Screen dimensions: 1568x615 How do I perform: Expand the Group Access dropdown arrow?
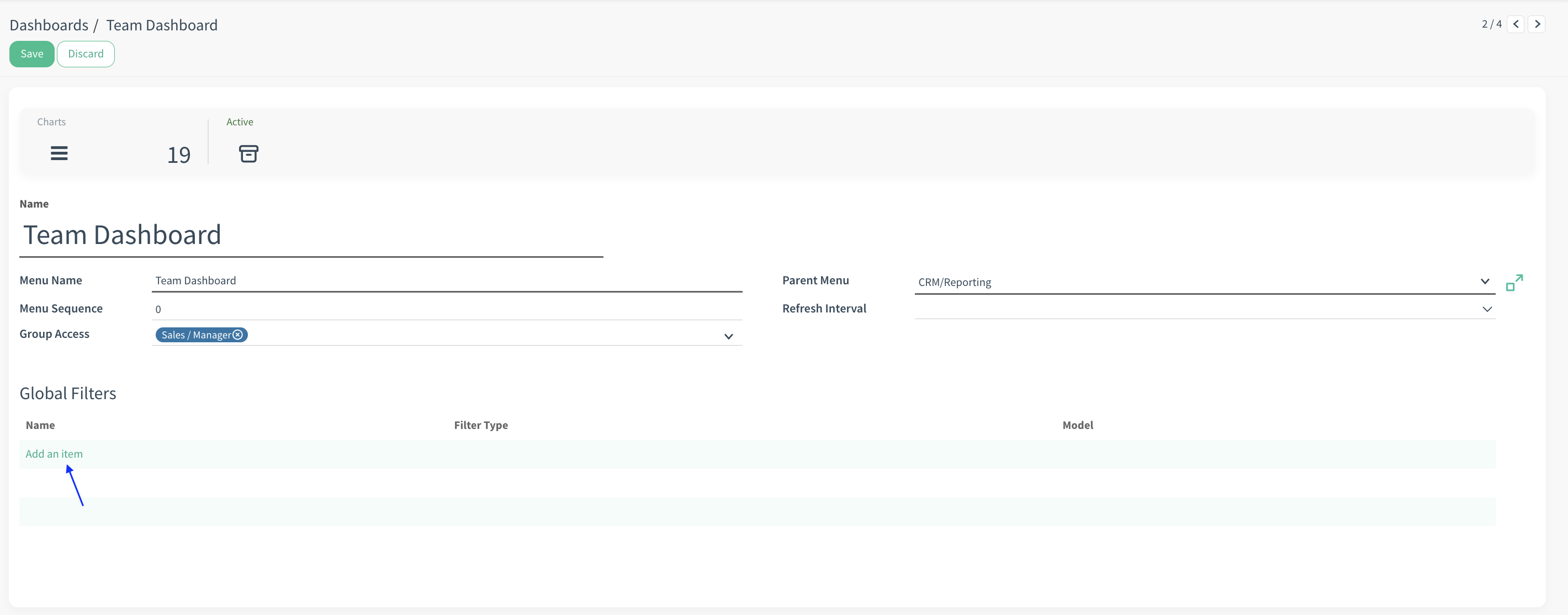click(x=729, y=336)
